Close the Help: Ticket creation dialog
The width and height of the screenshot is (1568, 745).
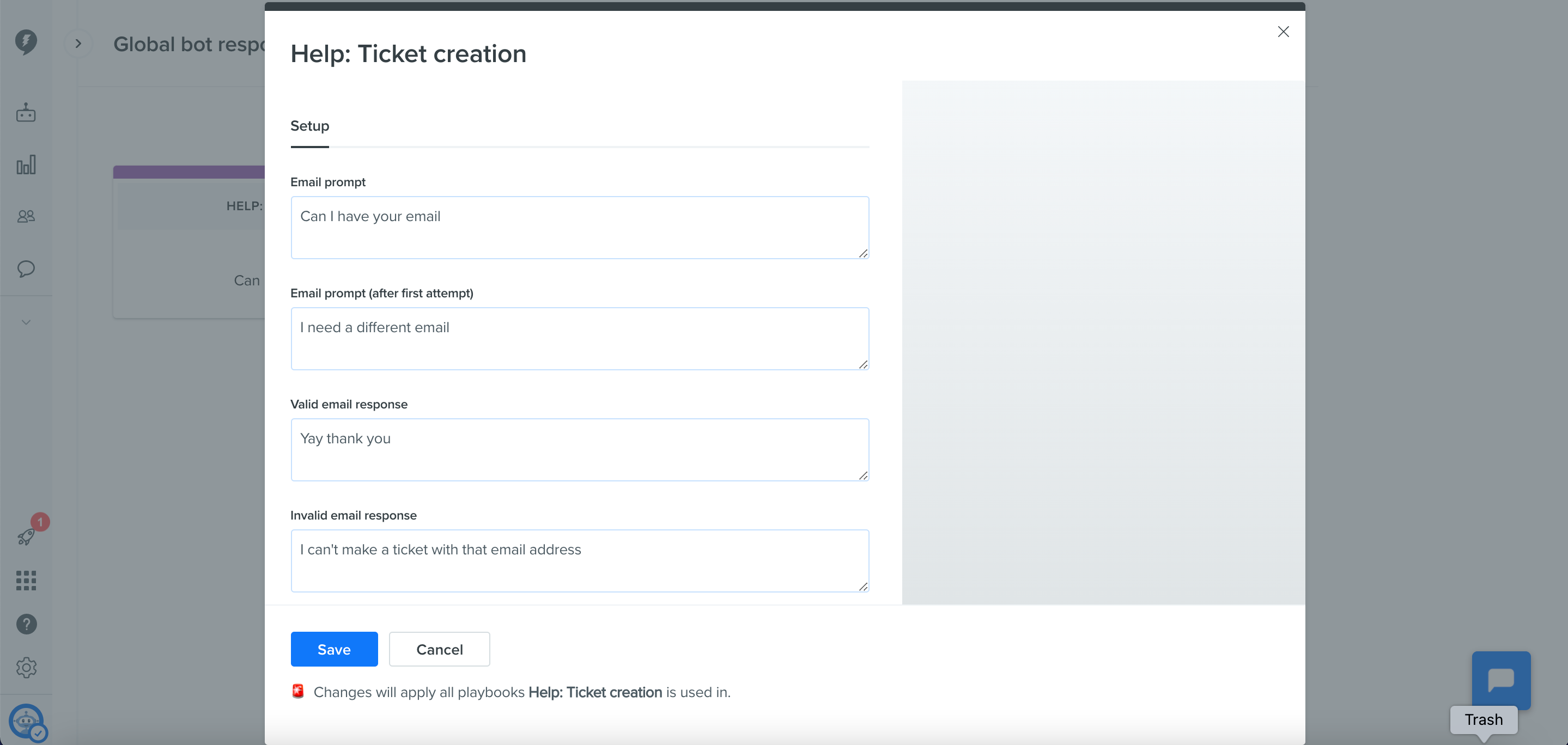1283,32
